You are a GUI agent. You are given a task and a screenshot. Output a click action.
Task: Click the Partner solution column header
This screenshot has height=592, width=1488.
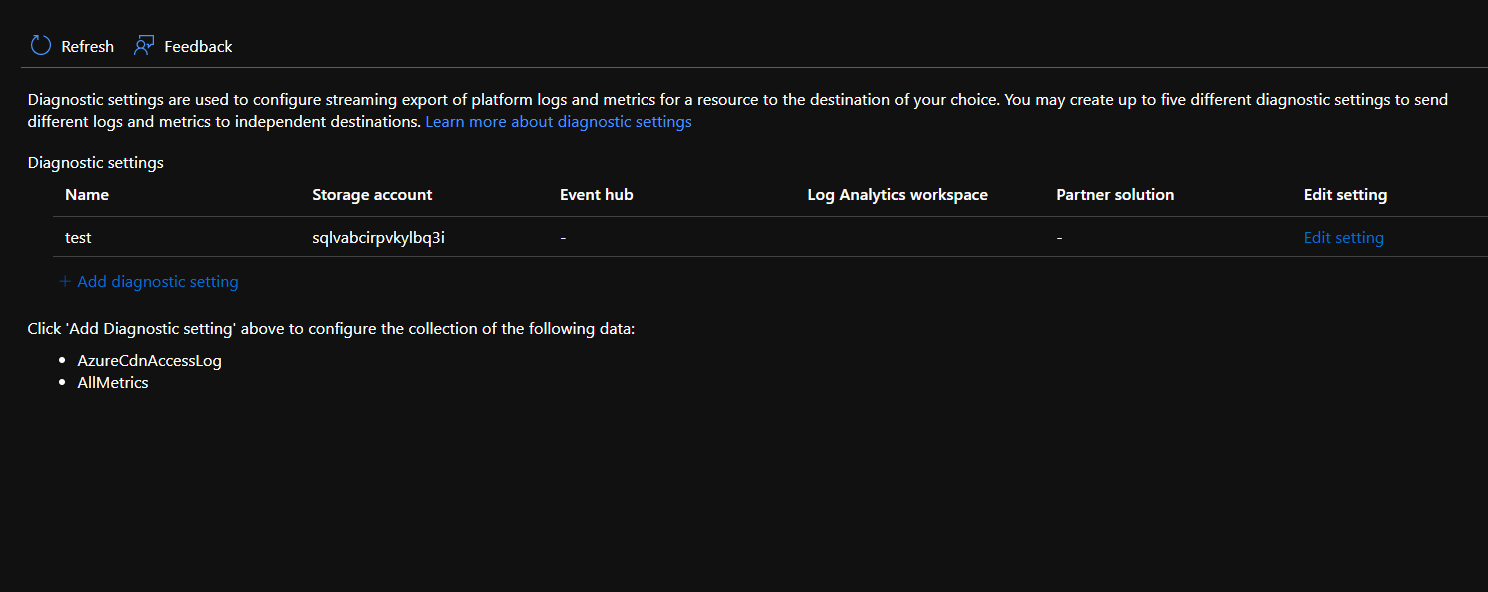[x=1114, y=195]
